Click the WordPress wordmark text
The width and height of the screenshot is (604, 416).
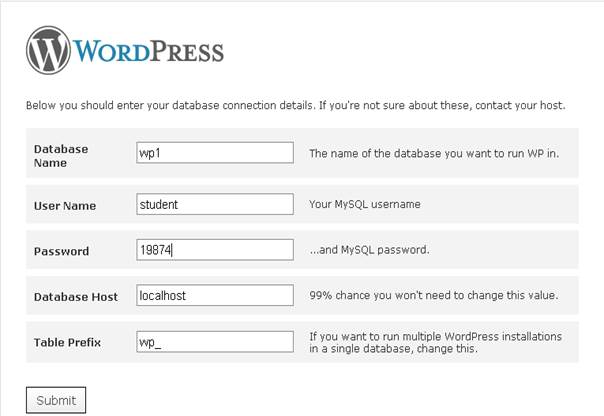[149, 51]
